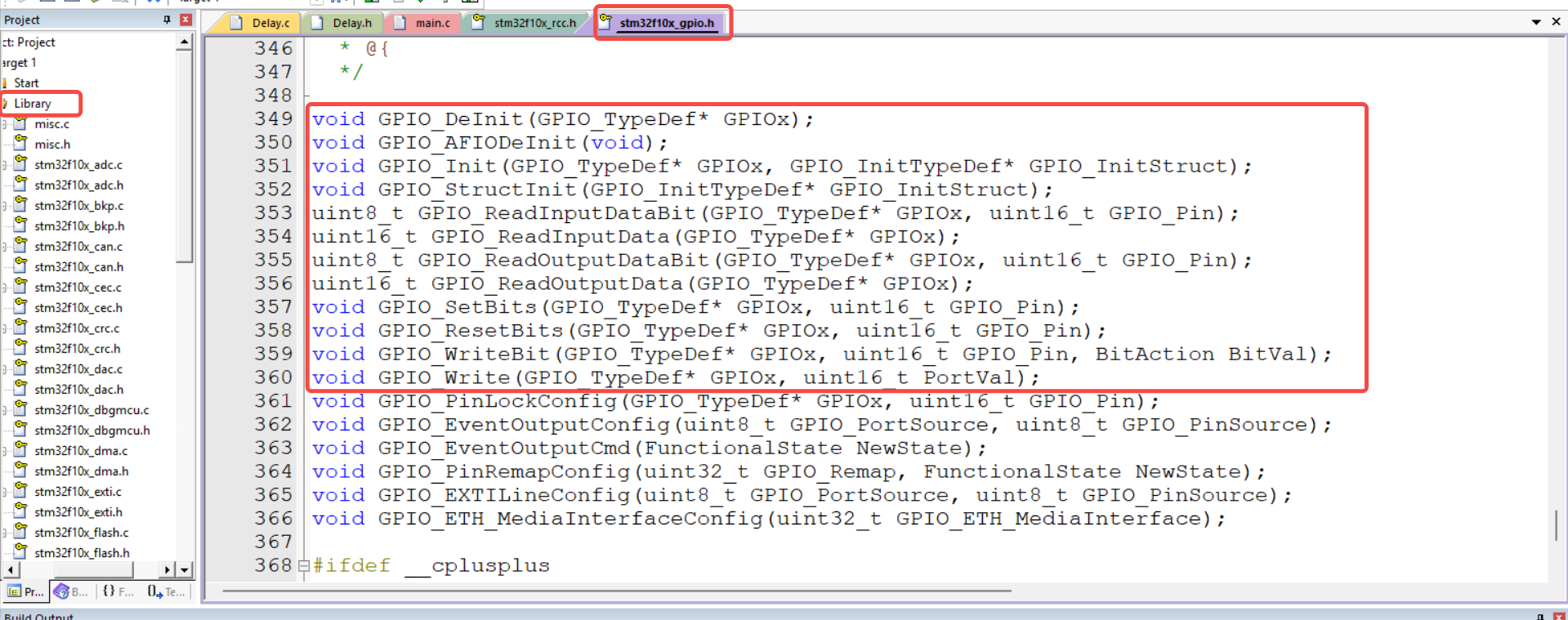Screen dimensions: 1568x620
Task: Select the Start group in project tree
Action: 26,83
